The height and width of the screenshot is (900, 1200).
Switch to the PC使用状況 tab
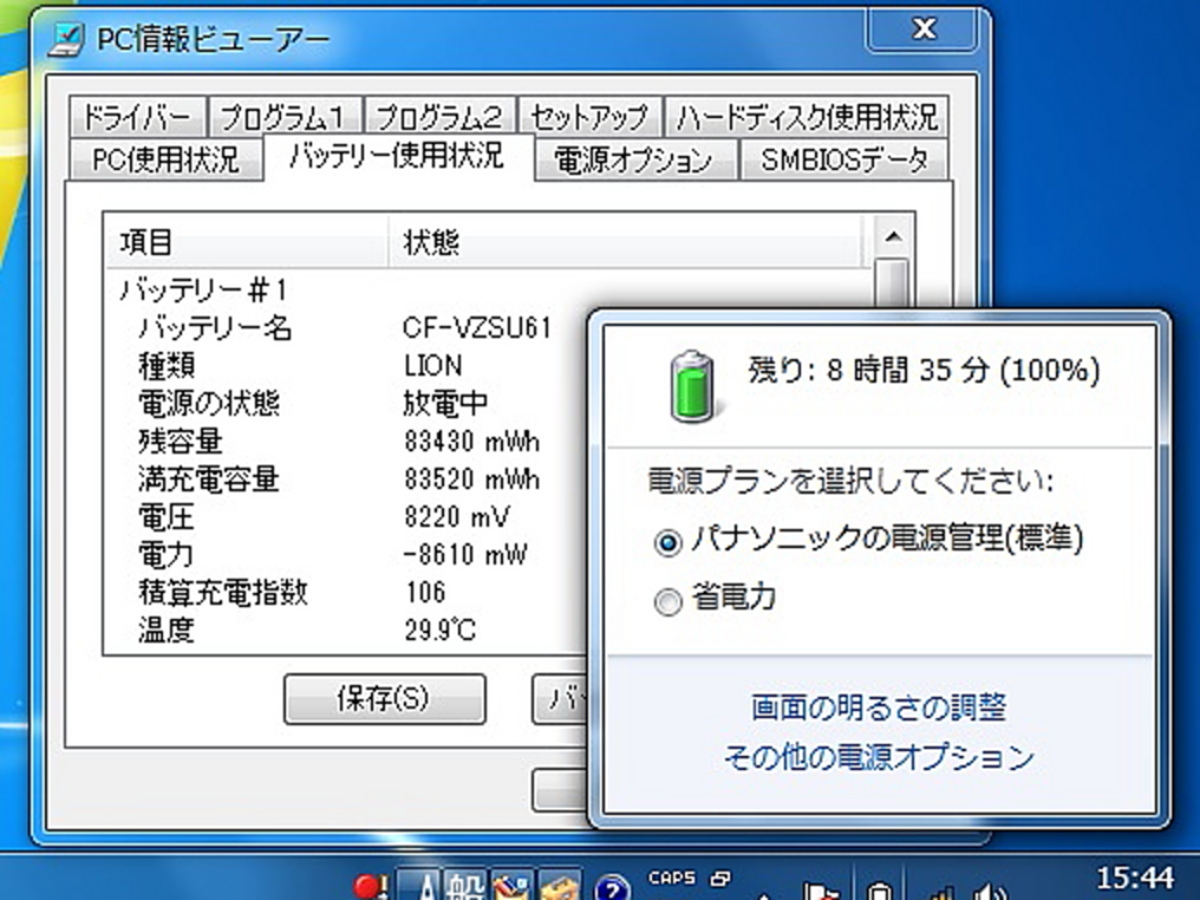pos(166,160)
